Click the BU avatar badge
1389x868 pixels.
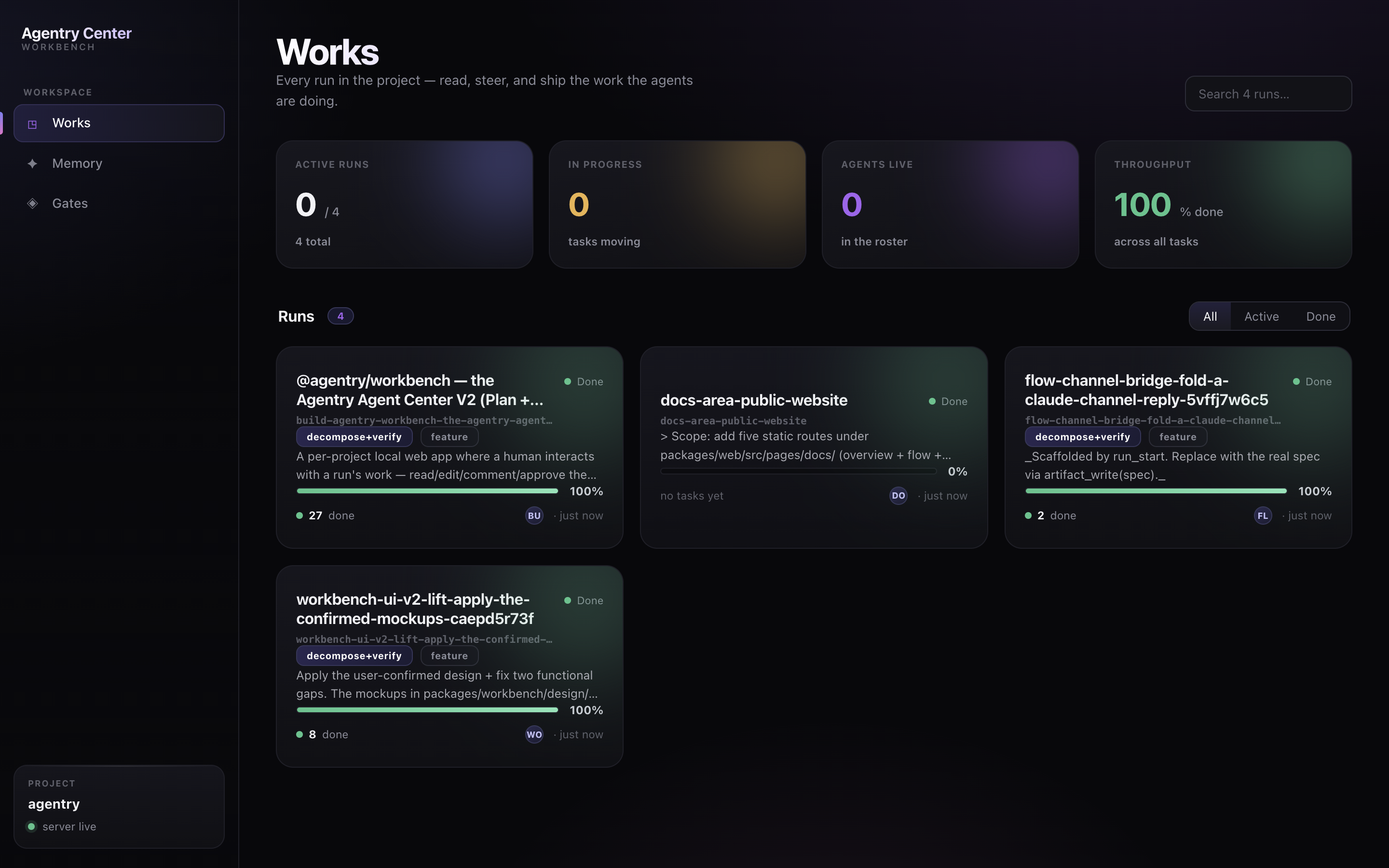pos(534,515)
